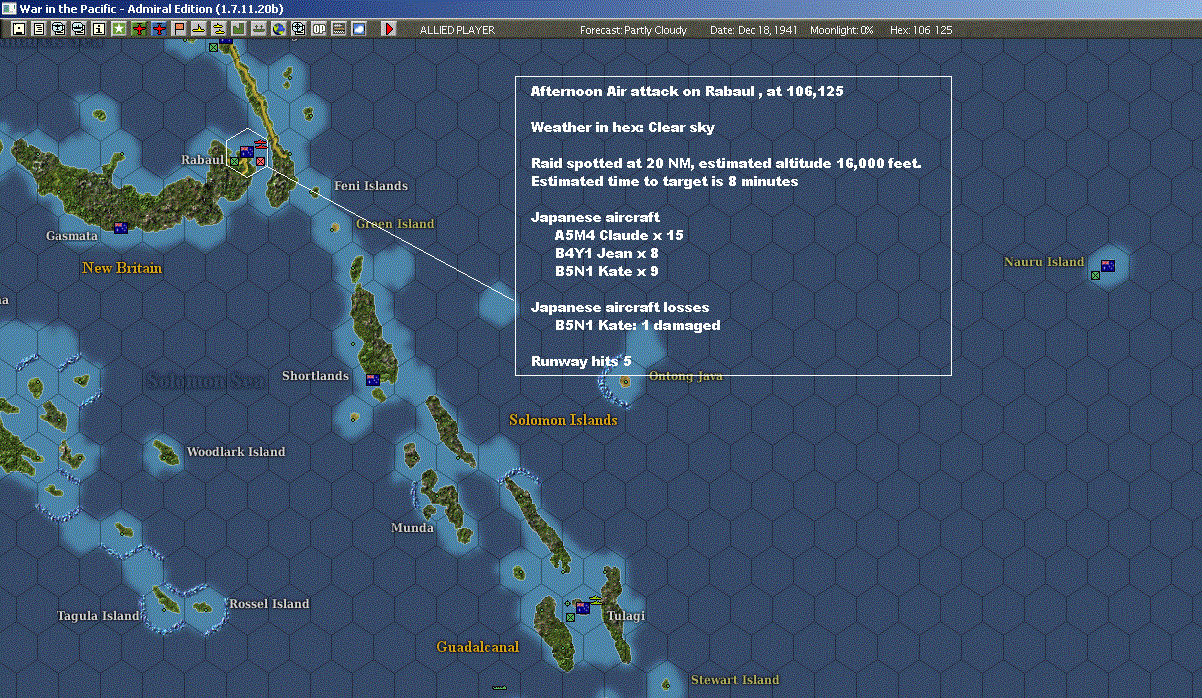Click the 'Ontong Java' map label
The width and height of the screenshot is (1202, 698).
pyautogui.click(x=686, y=376)
